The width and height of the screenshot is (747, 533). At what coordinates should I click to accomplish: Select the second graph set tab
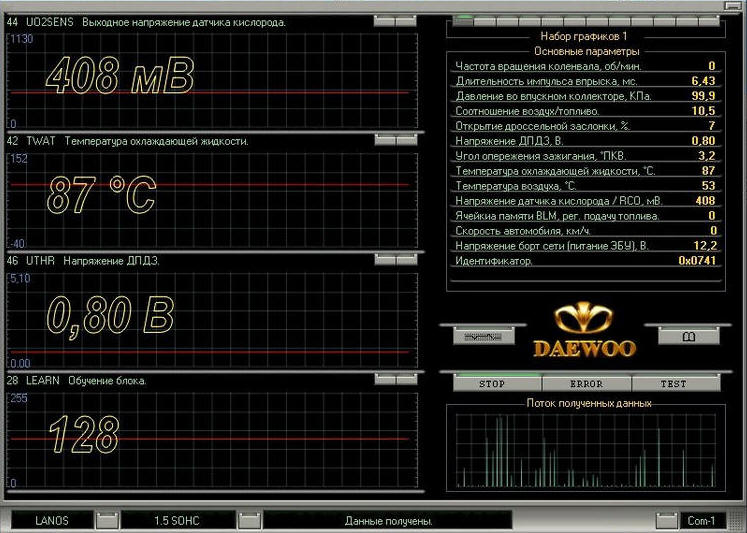pos(486,19)
